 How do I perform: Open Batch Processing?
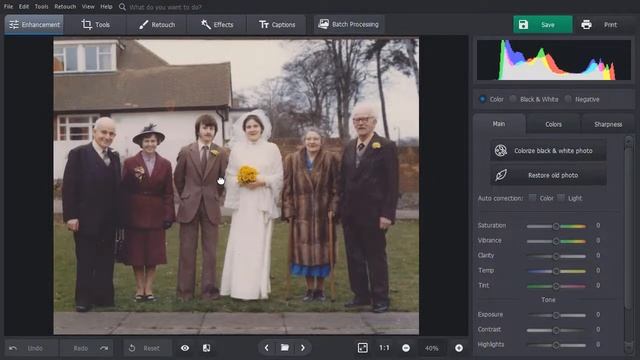349,24
